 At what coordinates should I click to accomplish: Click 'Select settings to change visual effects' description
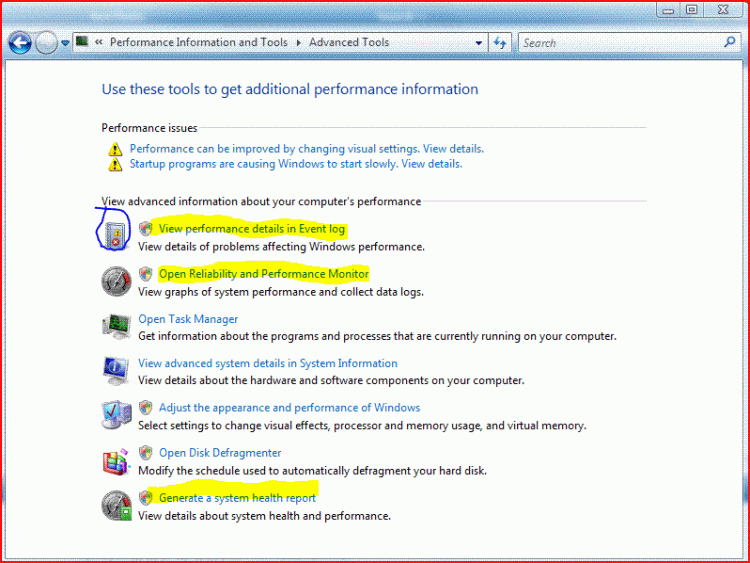pyautogui.click(x=362, y=426)
